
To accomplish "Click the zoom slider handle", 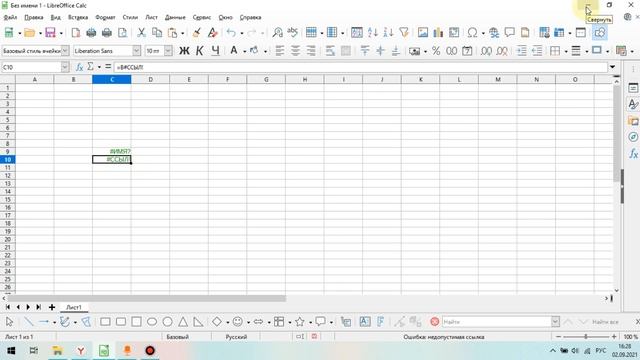I will (586, 337).
